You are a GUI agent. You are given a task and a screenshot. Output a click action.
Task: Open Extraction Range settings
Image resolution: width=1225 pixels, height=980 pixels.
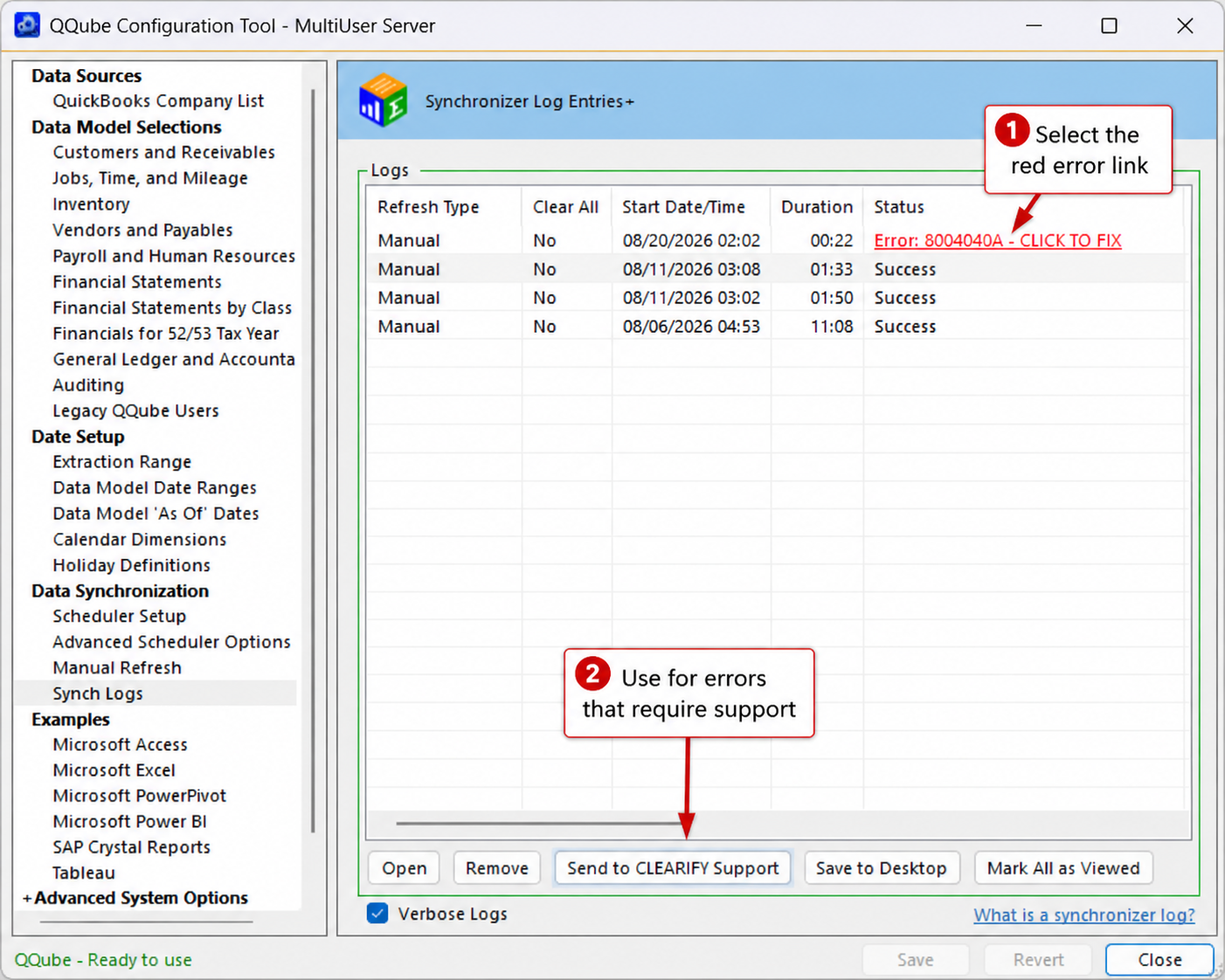[121, 462]
